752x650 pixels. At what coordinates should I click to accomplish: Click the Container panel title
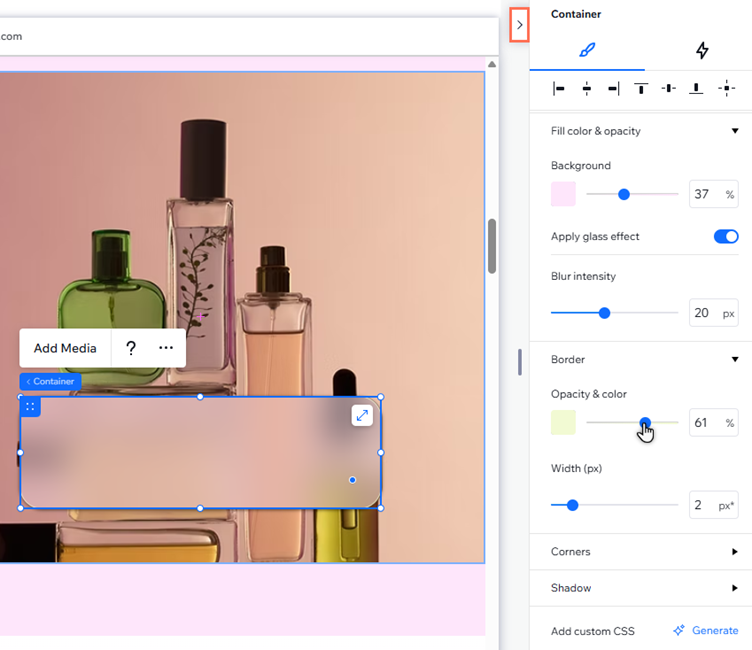pos(576,14)
